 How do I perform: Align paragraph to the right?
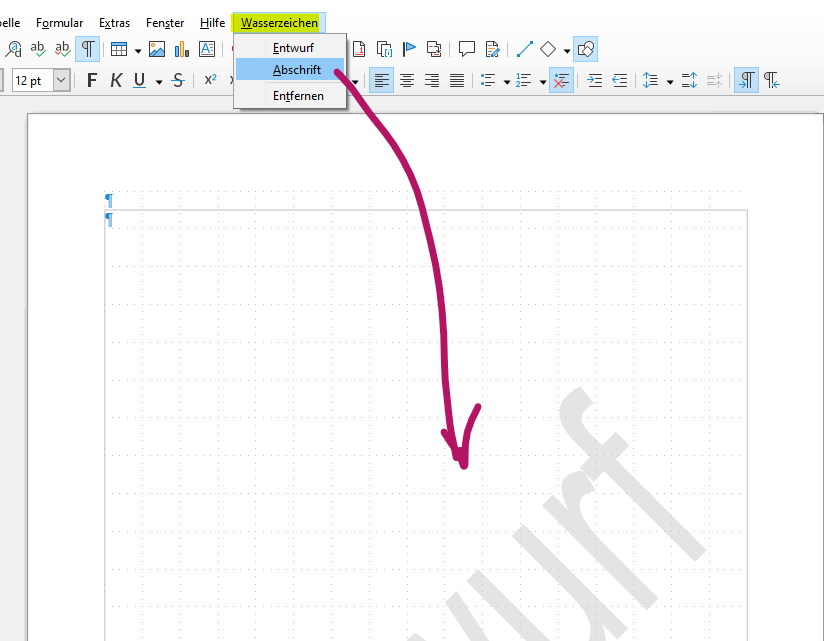click(432, 80)
